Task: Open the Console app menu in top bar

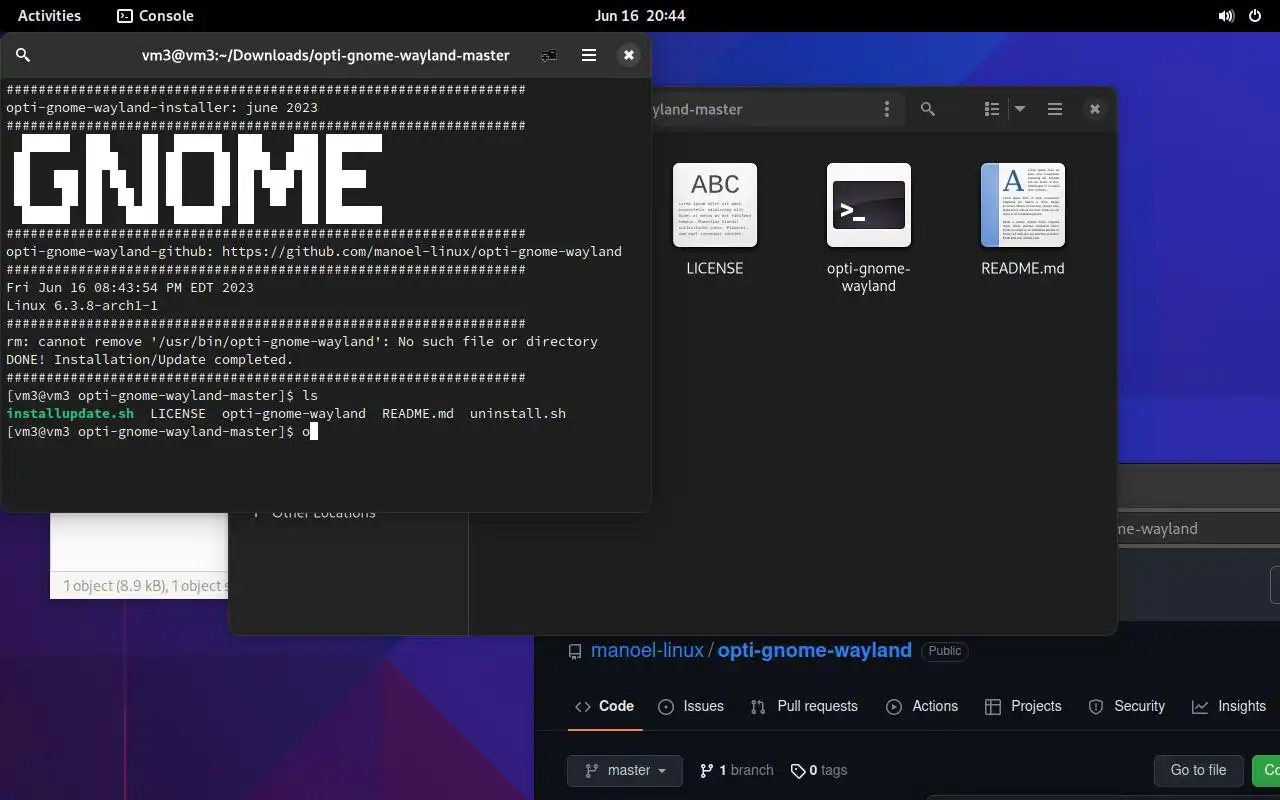Action: [x=155, y=15]
